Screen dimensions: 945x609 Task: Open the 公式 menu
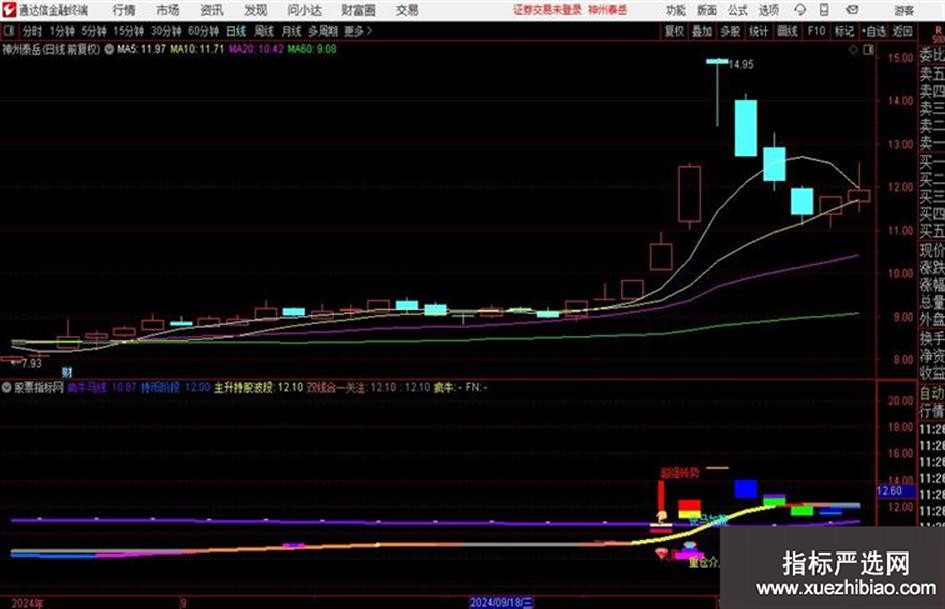tap(738, 10)
